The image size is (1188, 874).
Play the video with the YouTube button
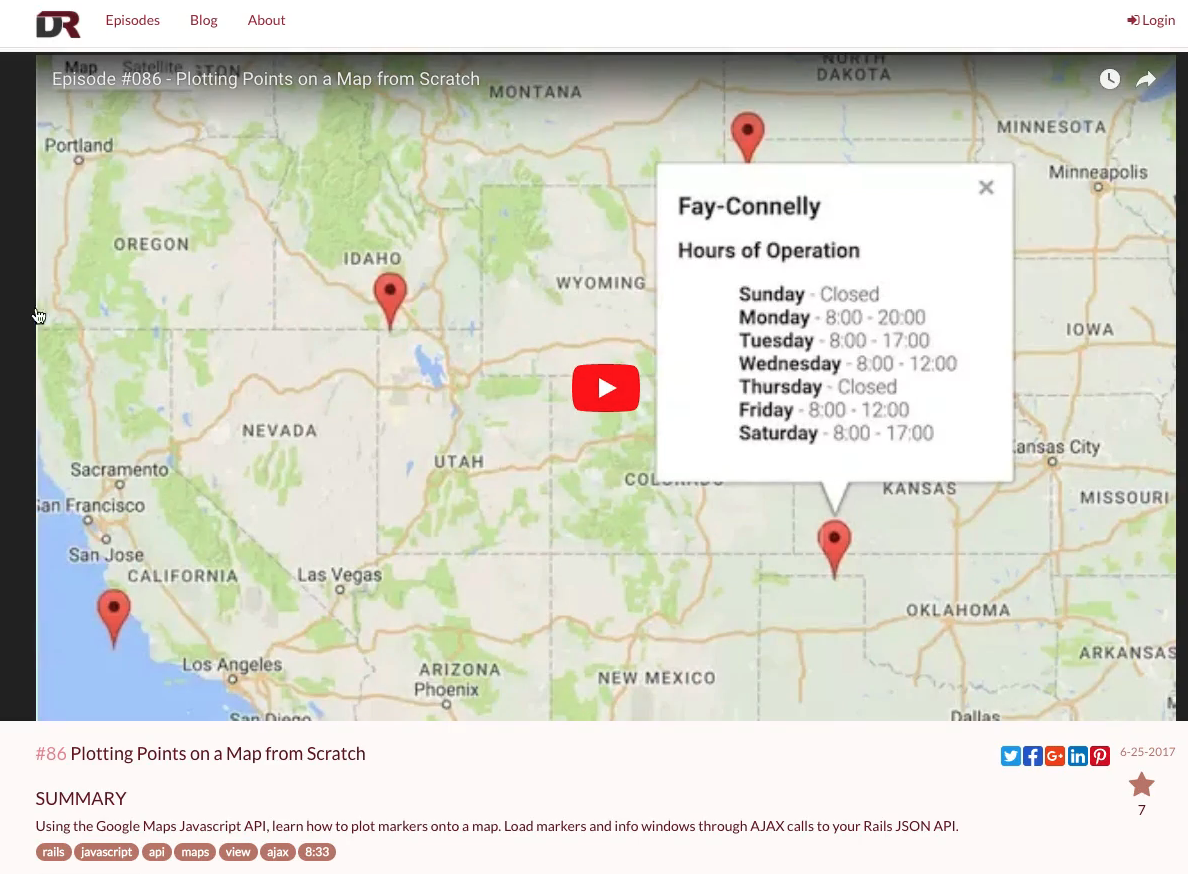tap(605, 388)
